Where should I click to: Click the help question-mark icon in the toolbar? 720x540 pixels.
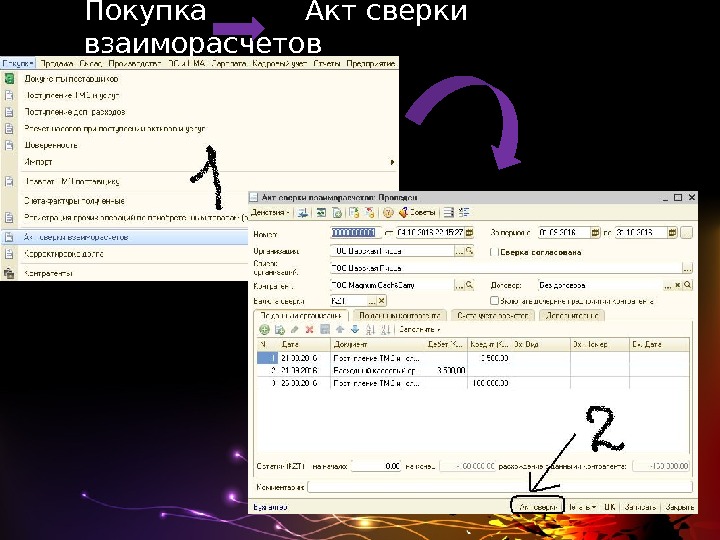[388, 213]
